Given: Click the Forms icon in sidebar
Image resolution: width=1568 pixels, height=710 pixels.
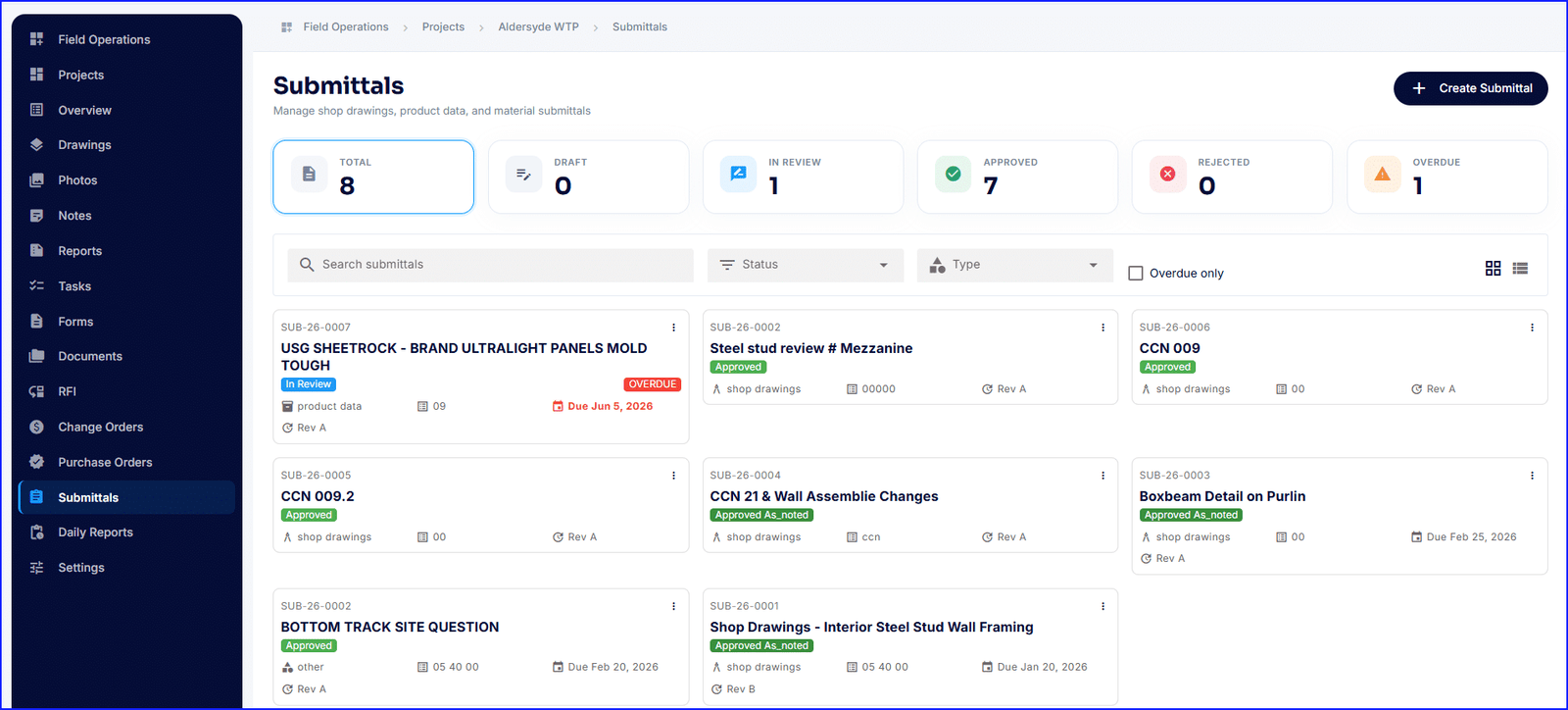Looking at the screenshot, I should [37, 322].
